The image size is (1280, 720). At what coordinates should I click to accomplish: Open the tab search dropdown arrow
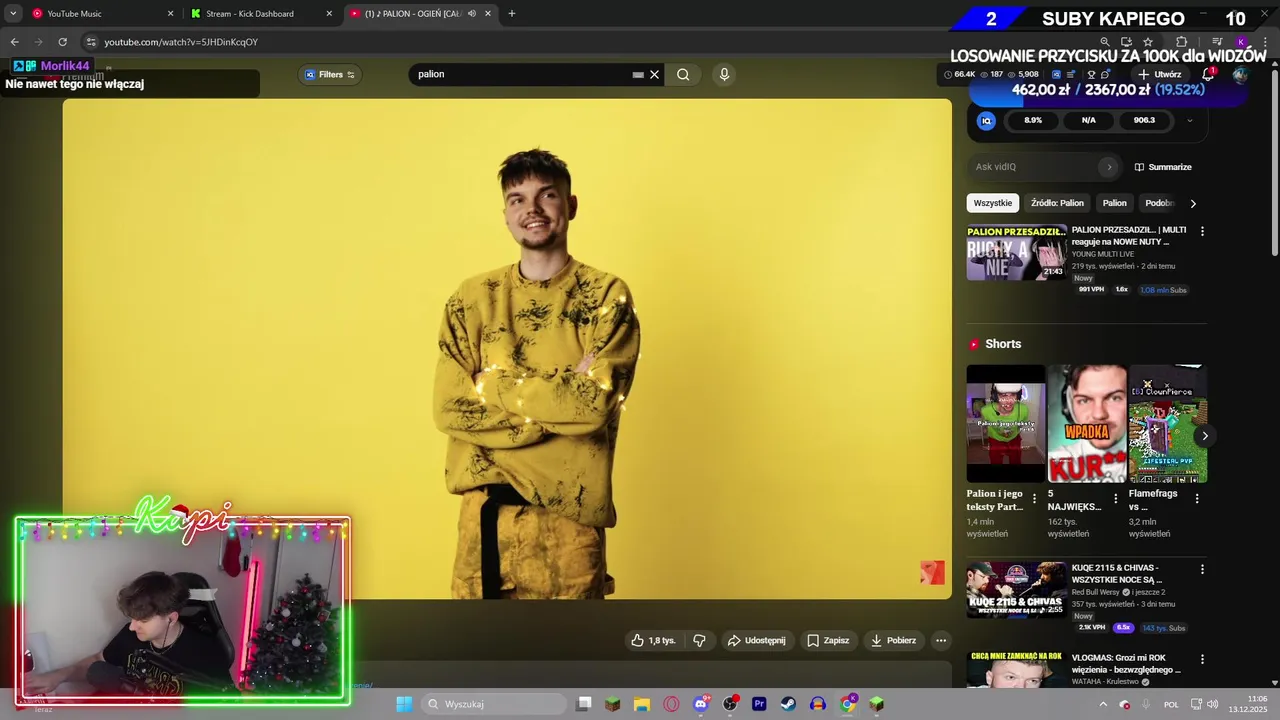click(x=13, y=14)
